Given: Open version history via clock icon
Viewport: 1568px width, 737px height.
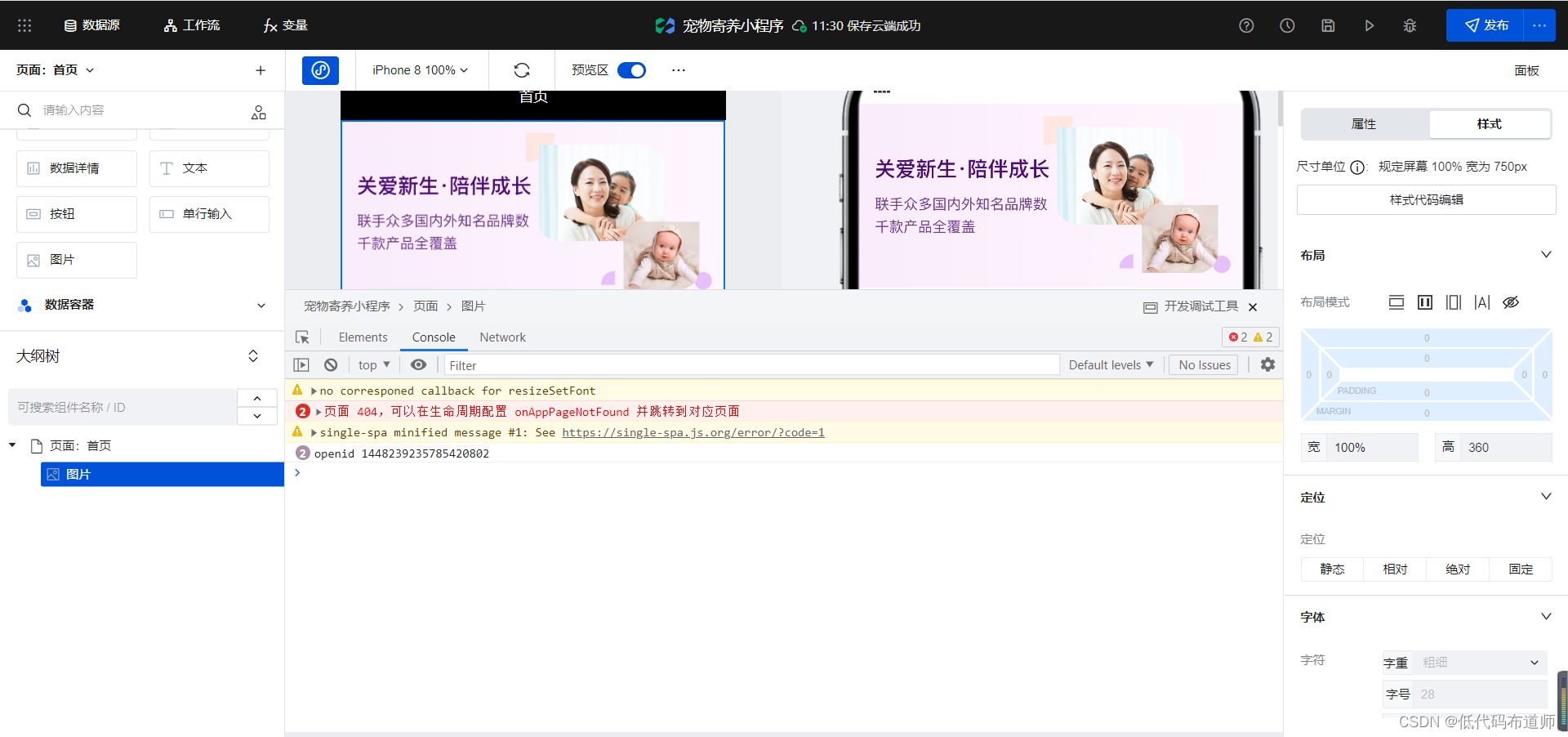Looking at the screenshot, I should (1287, 25).
